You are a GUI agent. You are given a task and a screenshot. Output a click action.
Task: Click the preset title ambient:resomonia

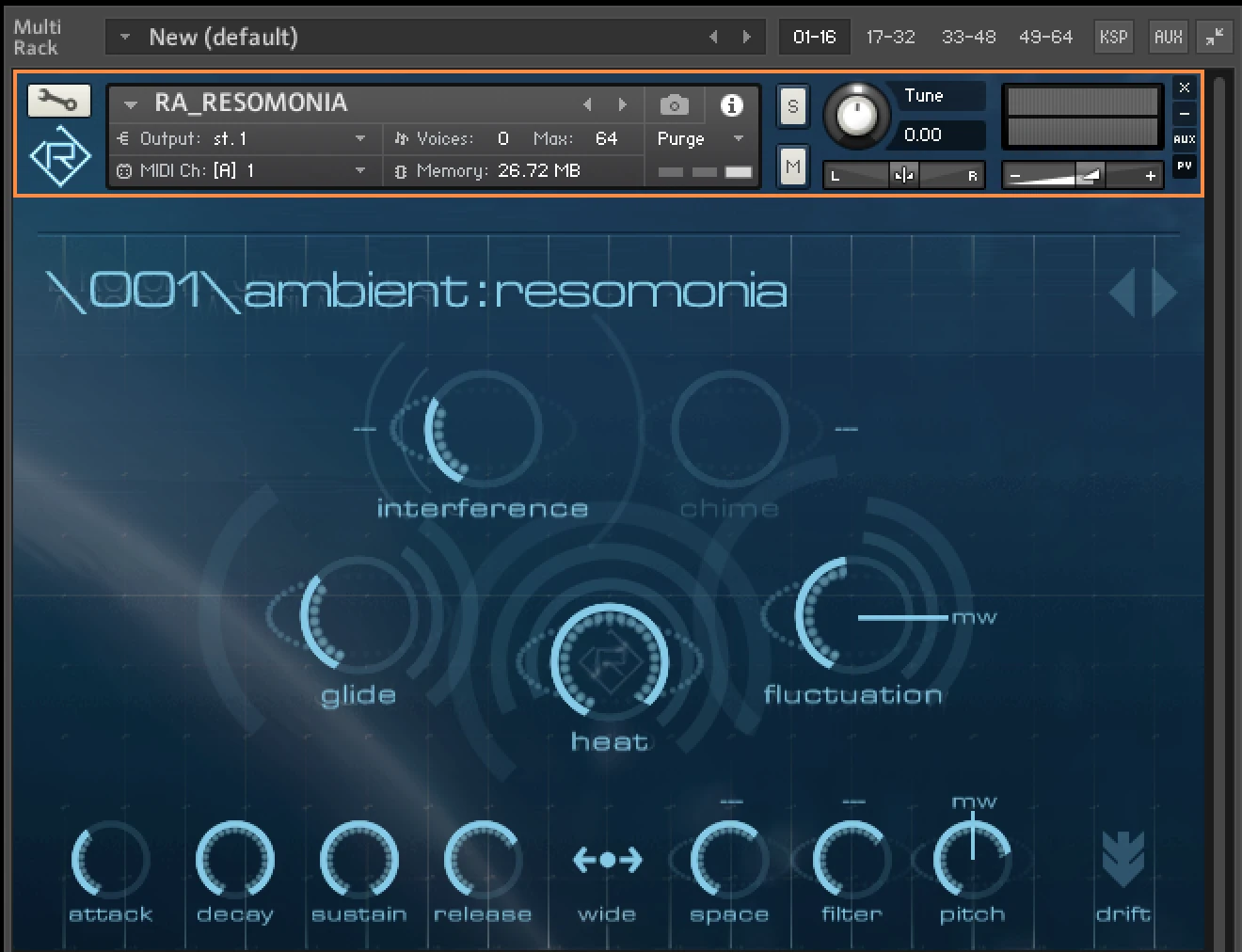point(516,291)
